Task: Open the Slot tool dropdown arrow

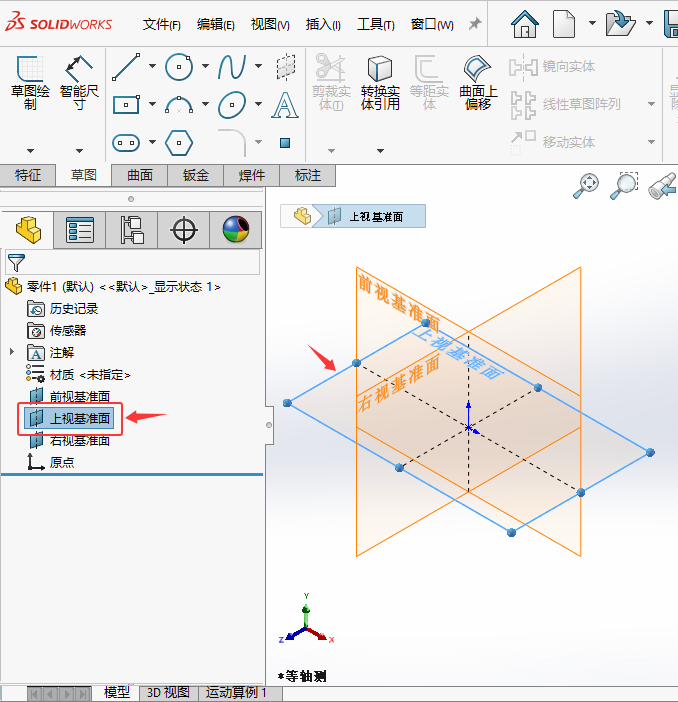Action: coord(152,142)
